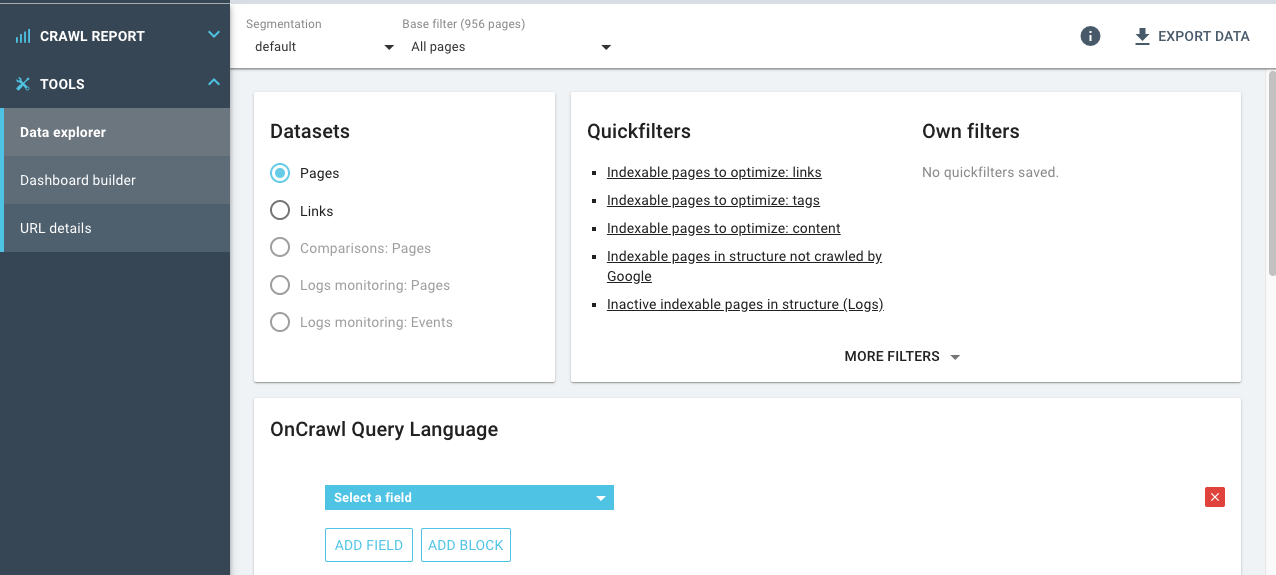Image resolution: width=1276 pixels, height=575 pixels.
Task: Open the Segmentation default dropdown
Action: pos(322,47)
